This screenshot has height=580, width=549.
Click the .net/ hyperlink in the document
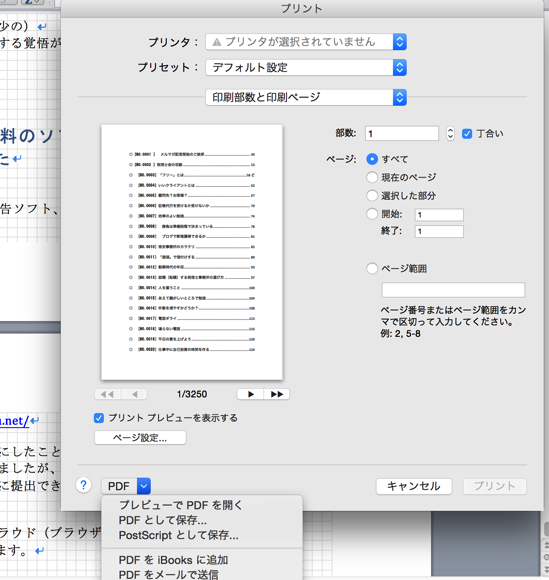pyautogui.click(x=14, y=421)
